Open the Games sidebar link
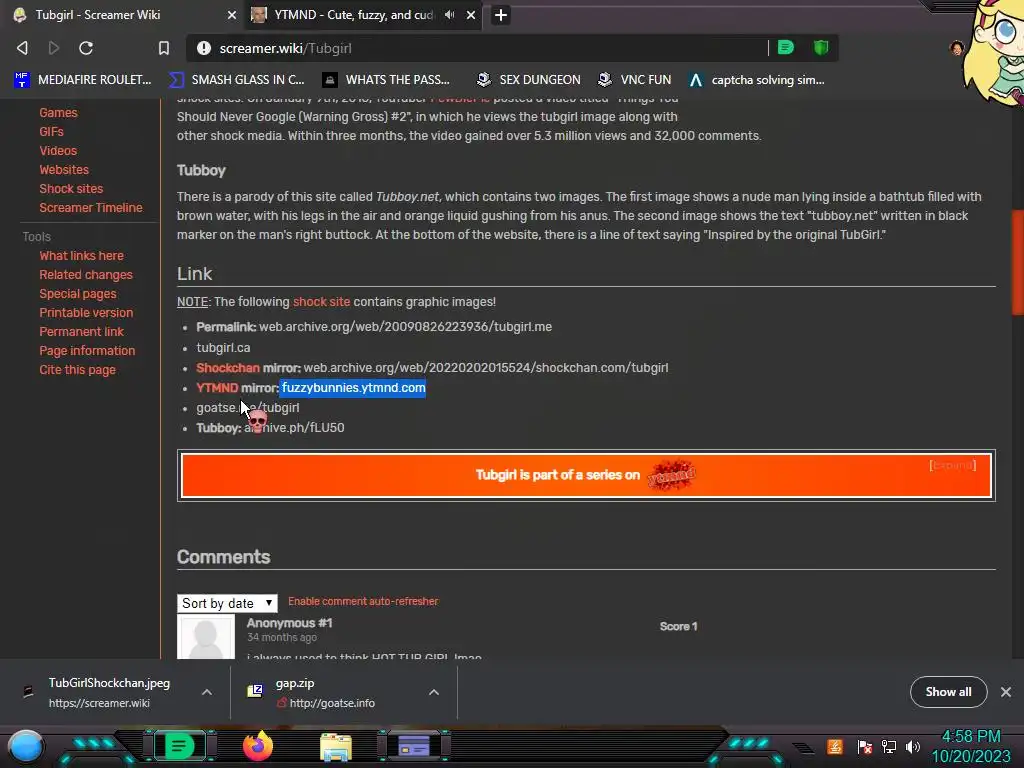Screen dimensions: 1024x768 click(58, 112)
